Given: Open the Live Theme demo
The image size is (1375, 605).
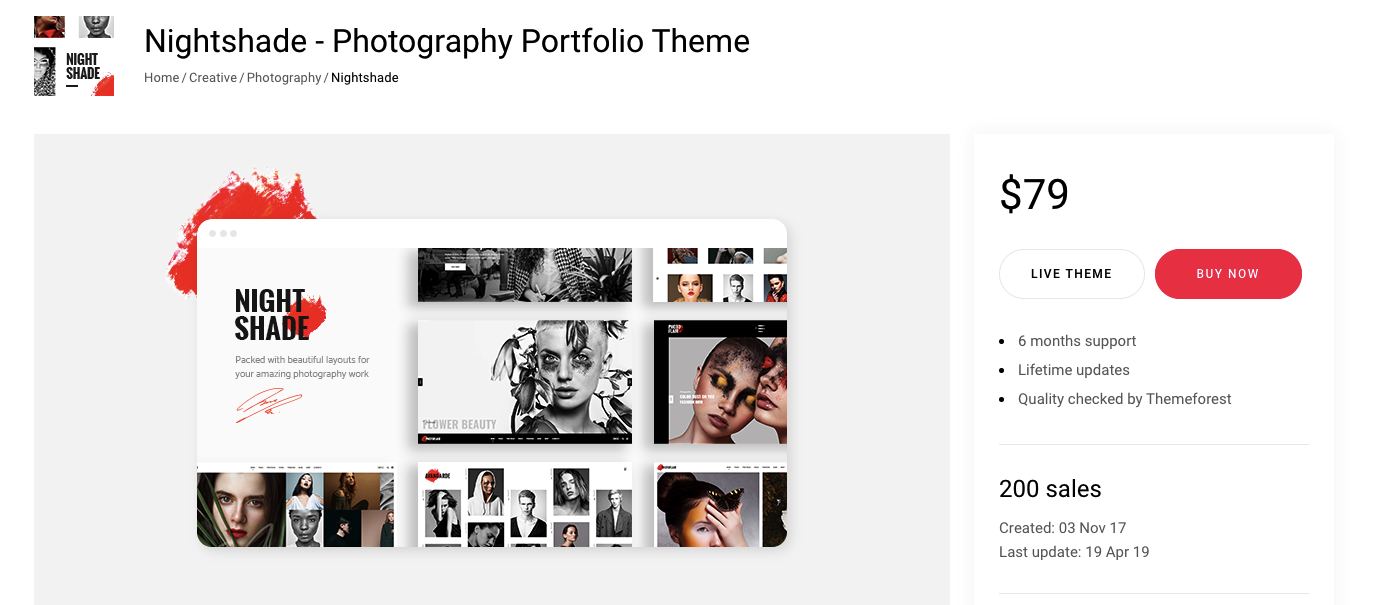Looking at the screenshot, I should point(1071,274).
